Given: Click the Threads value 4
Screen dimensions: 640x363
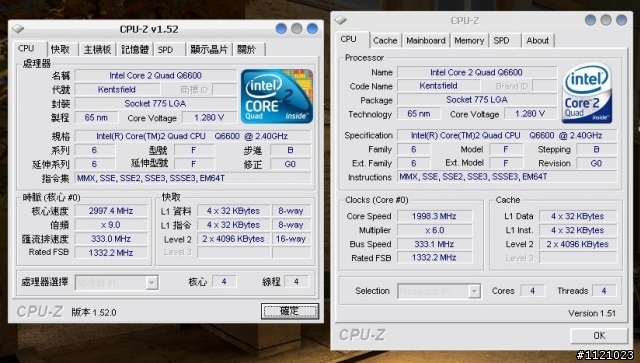Looking at the screenshot, I should pos(604,291).
